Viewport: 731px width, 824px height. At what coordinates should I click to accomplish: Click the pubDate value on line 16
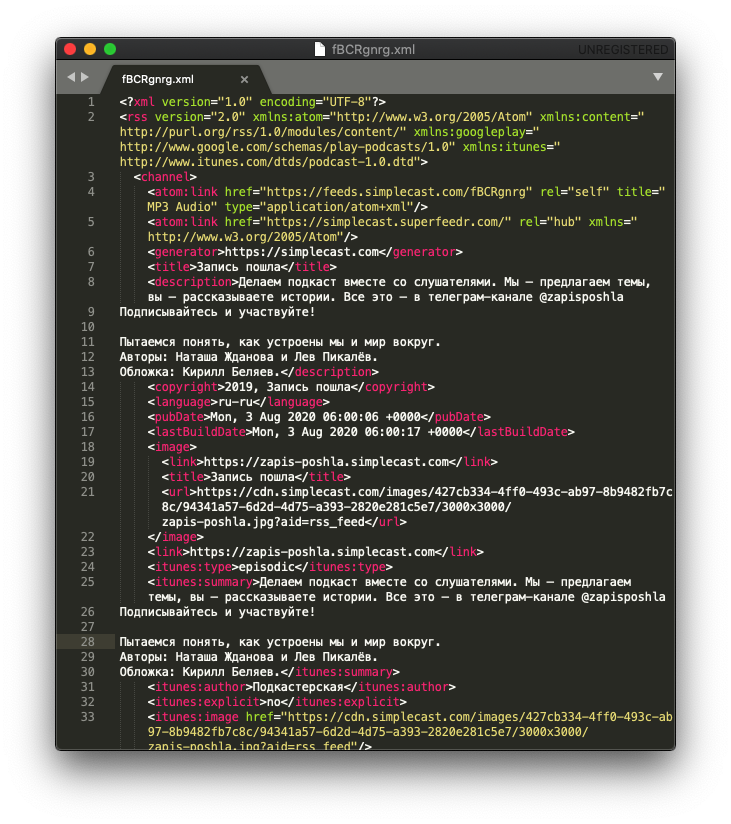tap(316, 417)
